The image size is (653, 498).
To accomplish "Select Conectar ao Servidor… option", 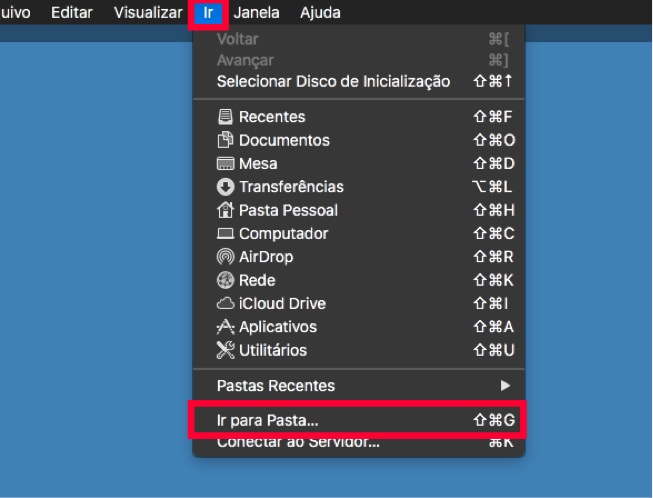I will point(298,443).
